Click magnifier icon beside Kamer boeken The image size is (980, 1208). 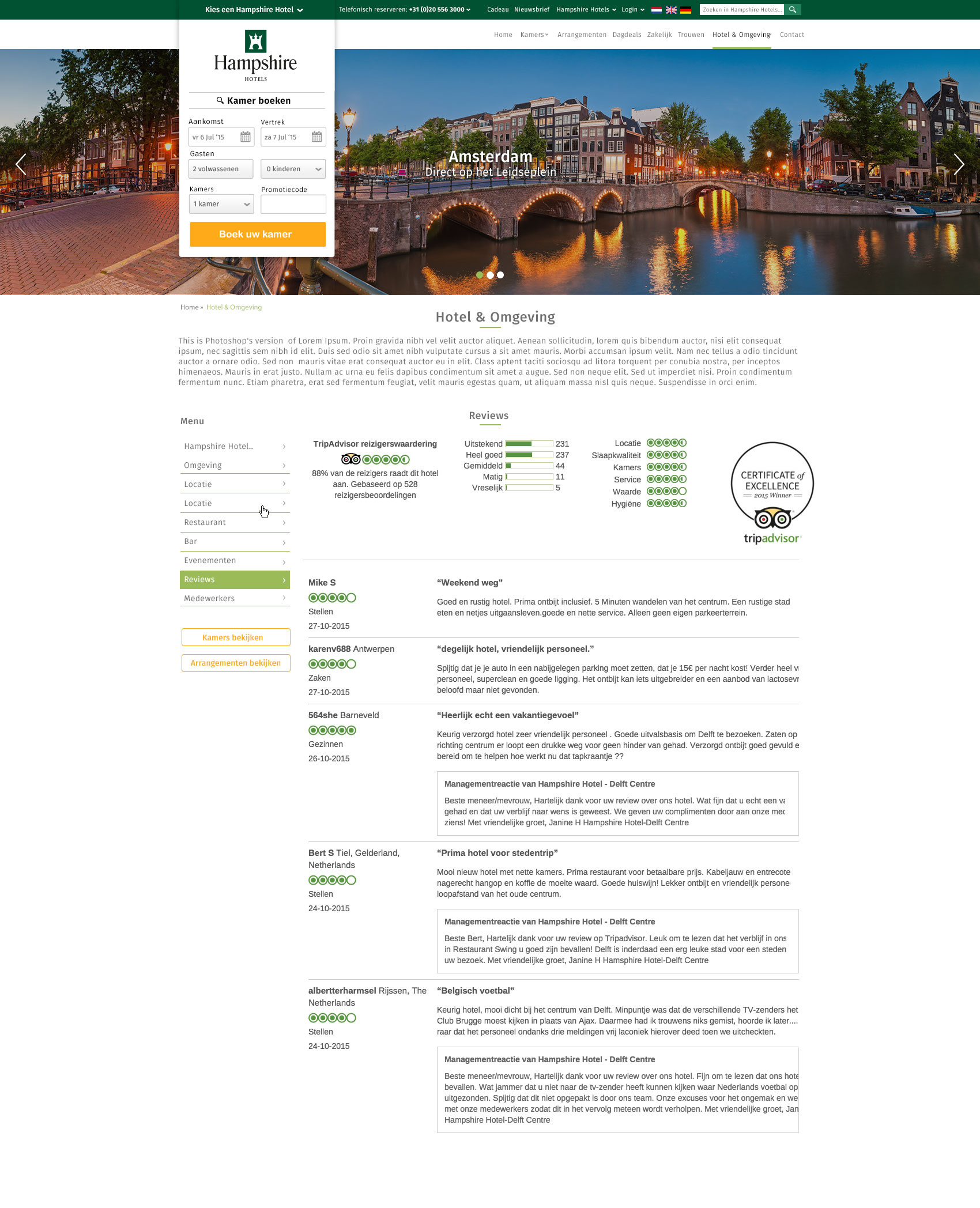tap(220, 100)
